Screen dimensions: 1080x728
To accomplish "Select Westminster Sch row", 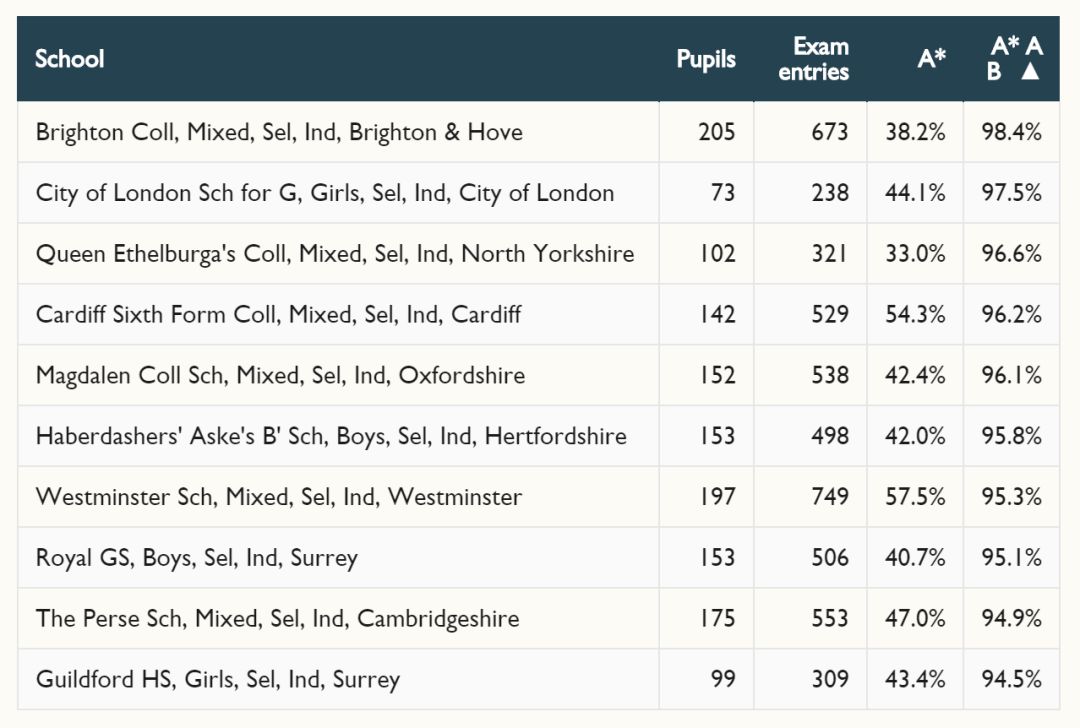I will pos(278,497).
